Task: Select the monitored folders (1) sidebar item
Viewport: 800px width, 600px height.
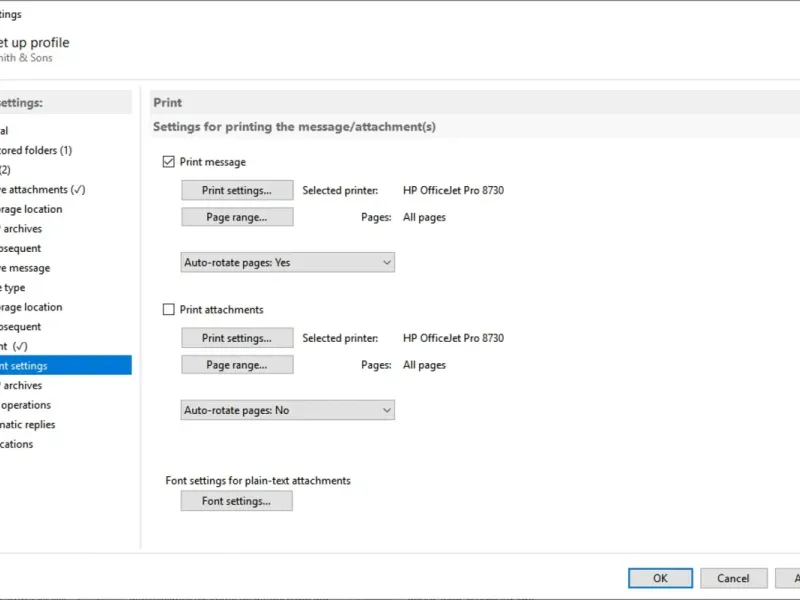Action: tap(36, 150)
